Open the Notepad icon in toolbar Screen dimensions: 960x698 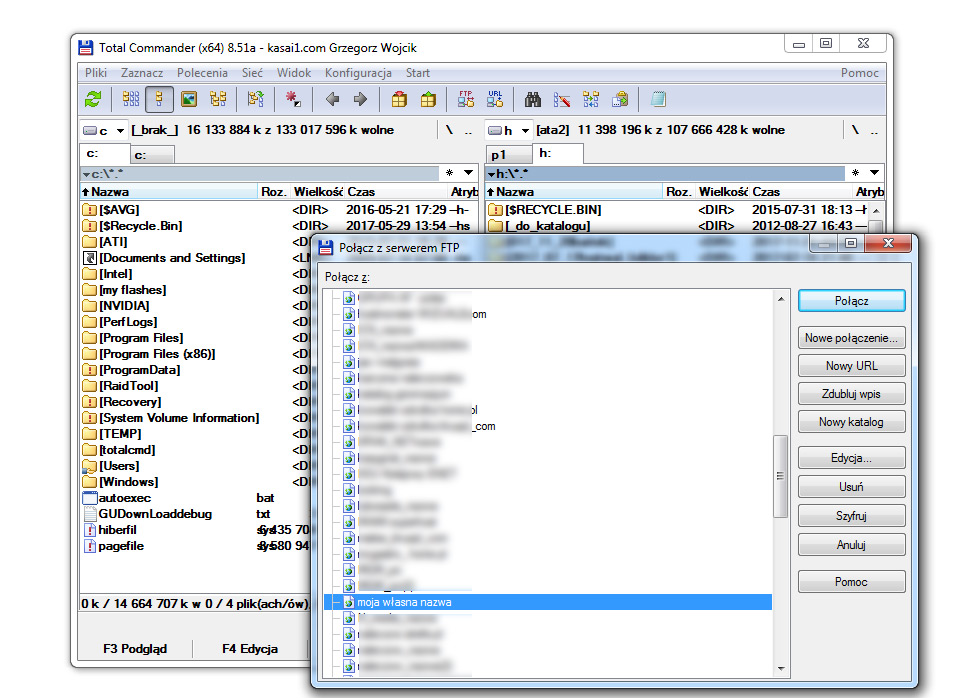pyautogui.click(x=658, y=99)
